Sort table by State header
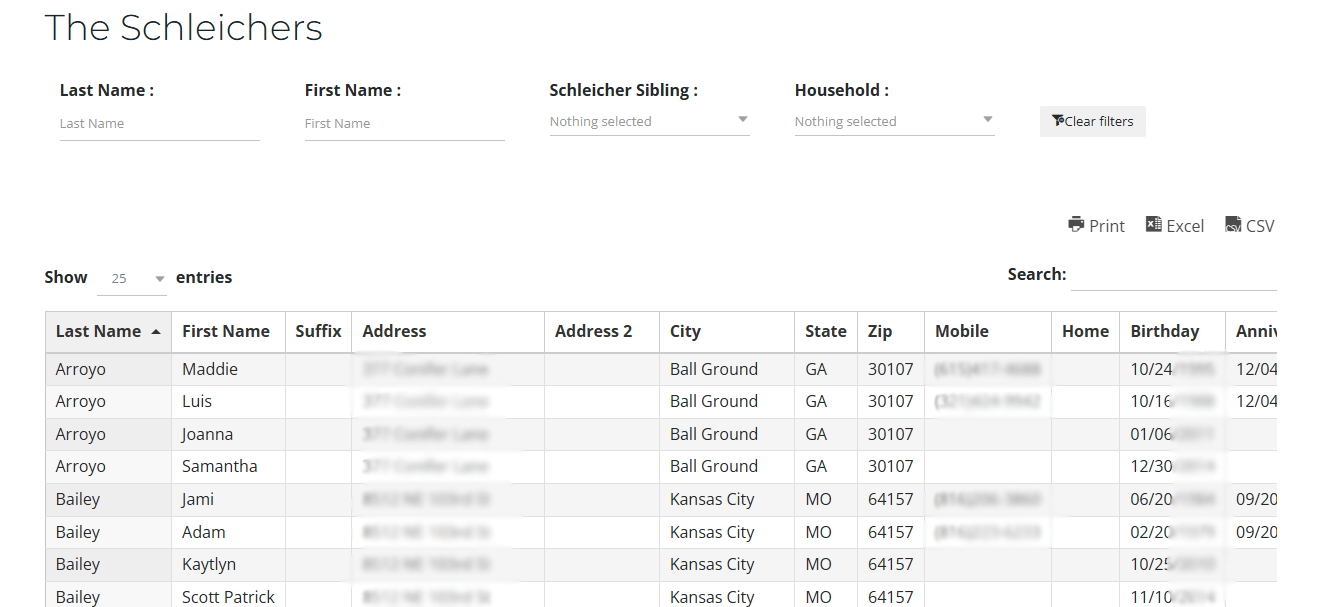Screen dimensions: 1332x607 tap(825, 332)
